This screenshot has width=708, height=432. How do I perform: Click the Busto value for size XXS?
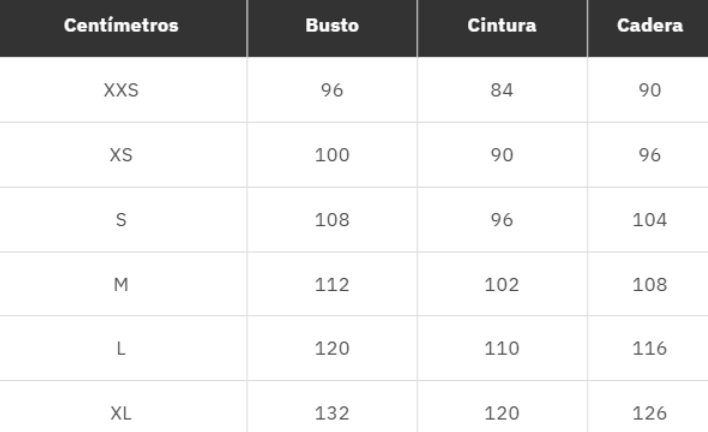tap(332, 91)
